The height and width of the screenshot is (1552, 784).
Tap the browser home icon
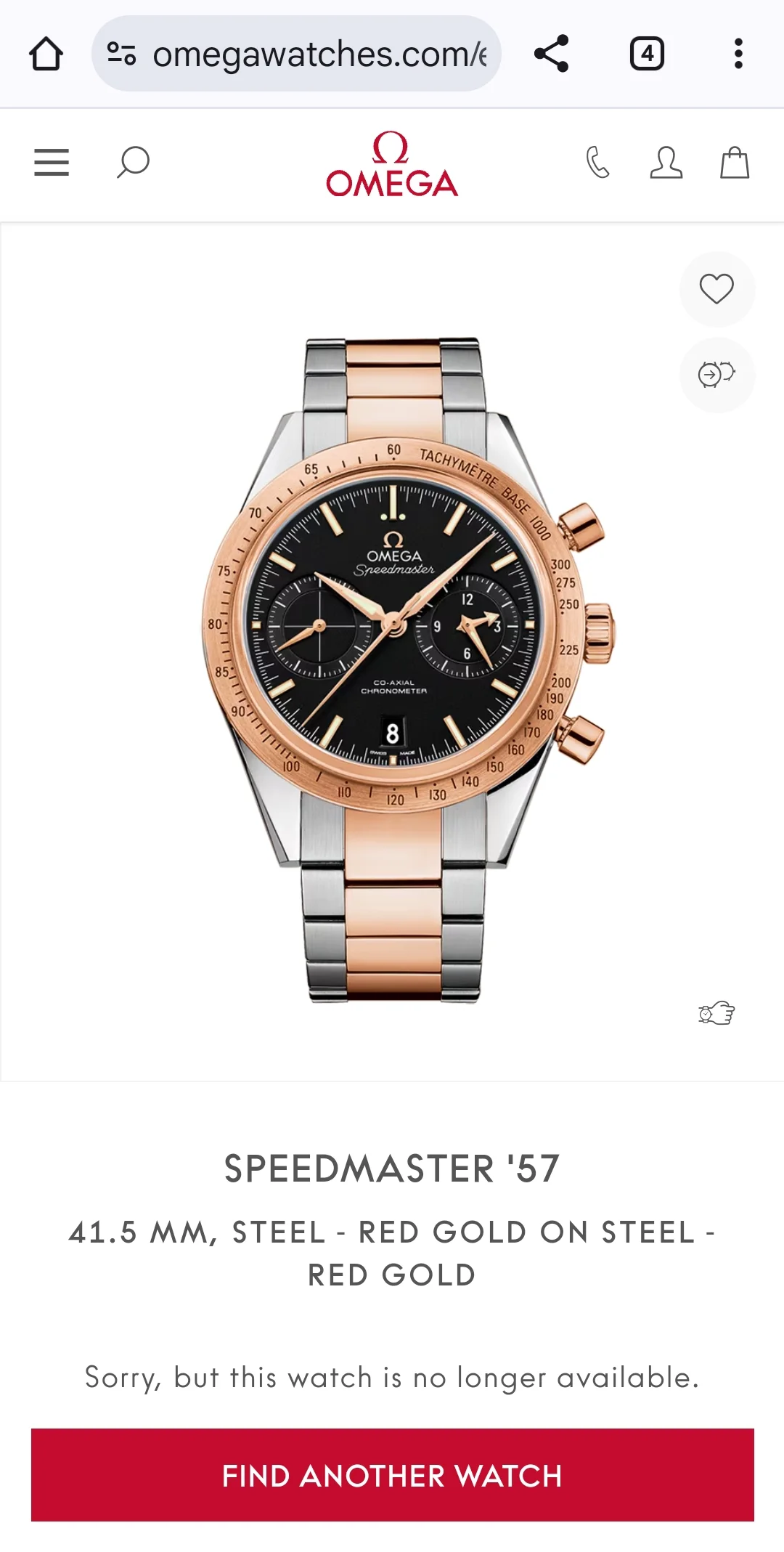click(46, 54)
